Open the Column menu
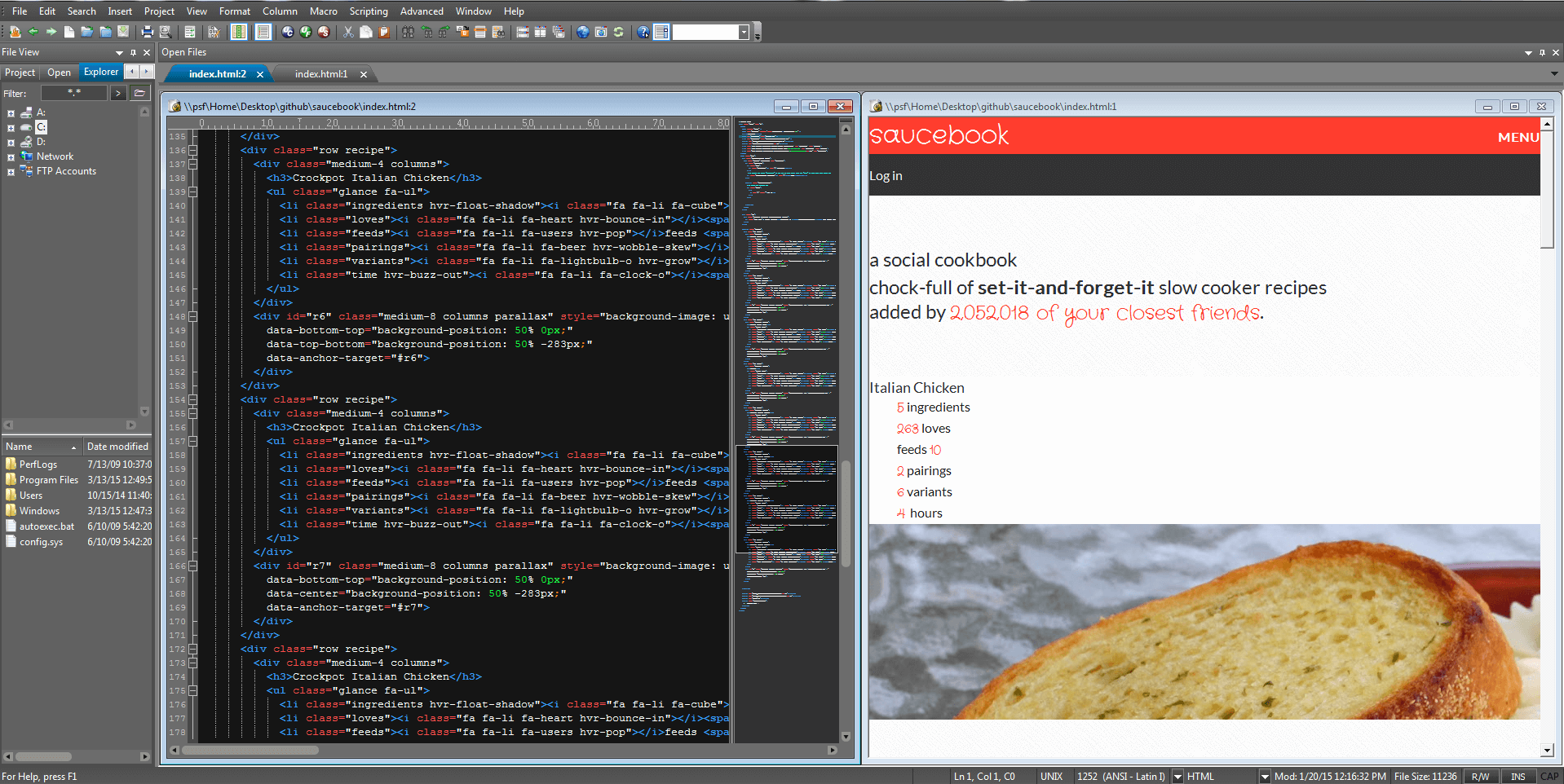The width and height of the screenshot is (1564, 784). click(x=280, y=11)
